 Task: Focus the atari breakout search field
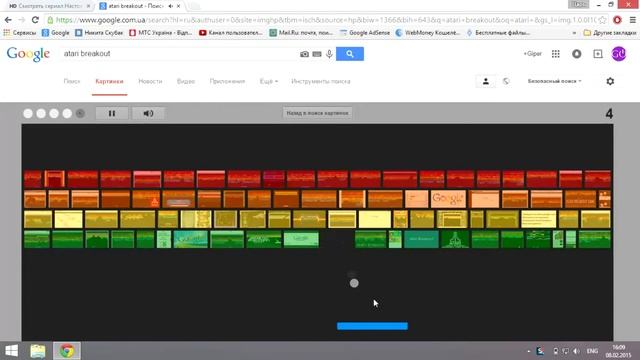[x=180, y=54]
